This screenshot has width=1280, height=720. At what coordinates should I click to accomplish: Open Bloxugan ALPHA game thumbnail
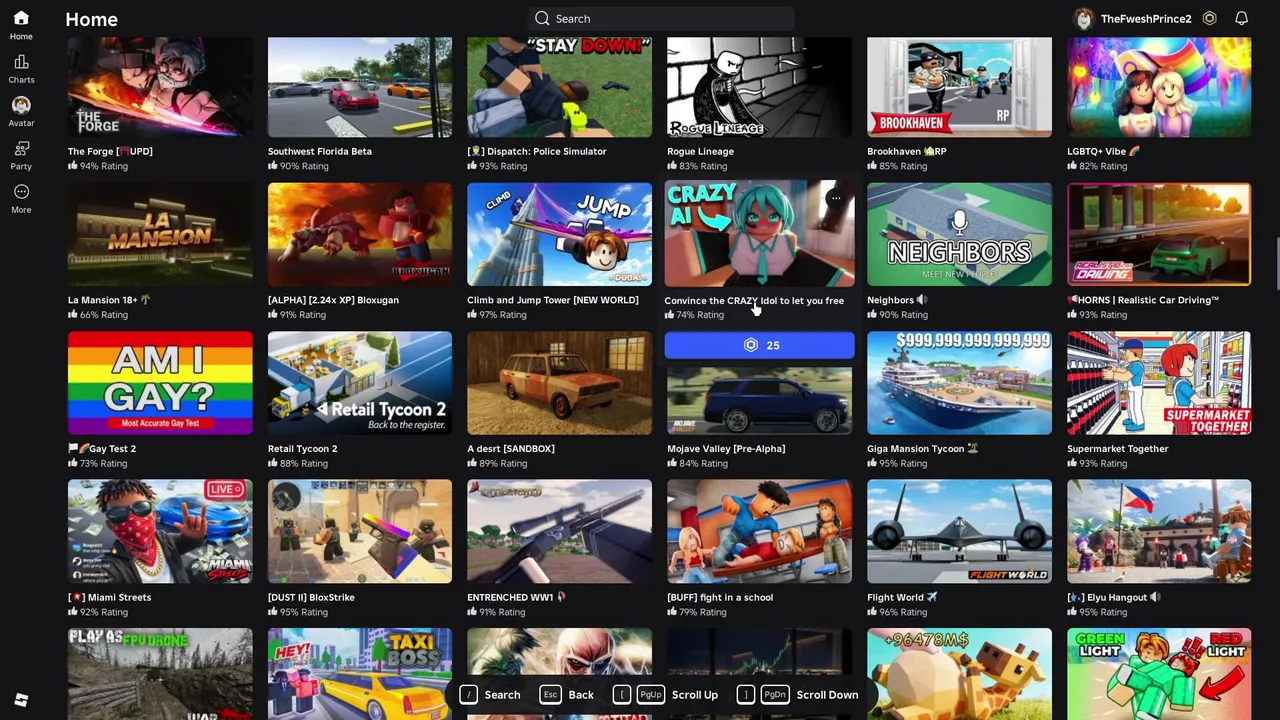click(x=360, y=234)
